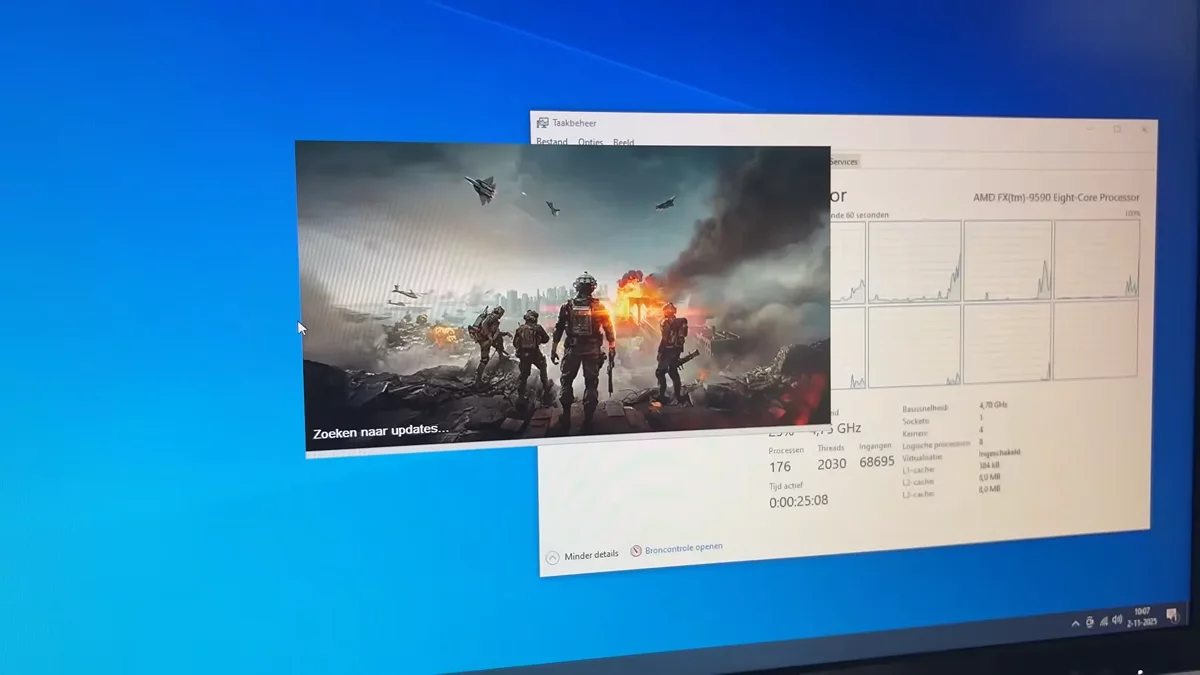Click the Broncontrole gauge icon

click(636, 550)
